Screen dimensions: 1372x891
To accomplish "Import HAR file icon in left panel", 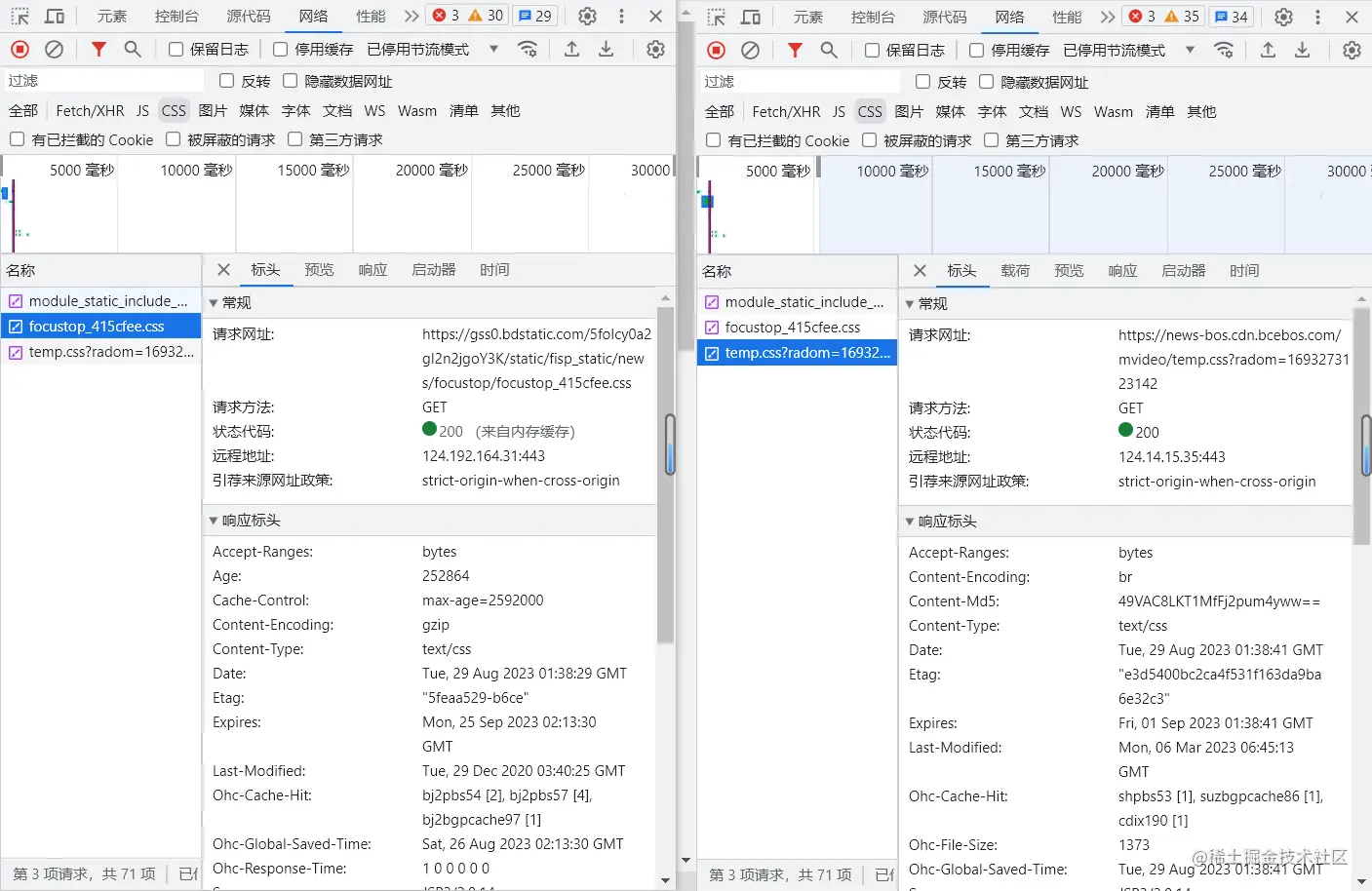I will (572, 49).
